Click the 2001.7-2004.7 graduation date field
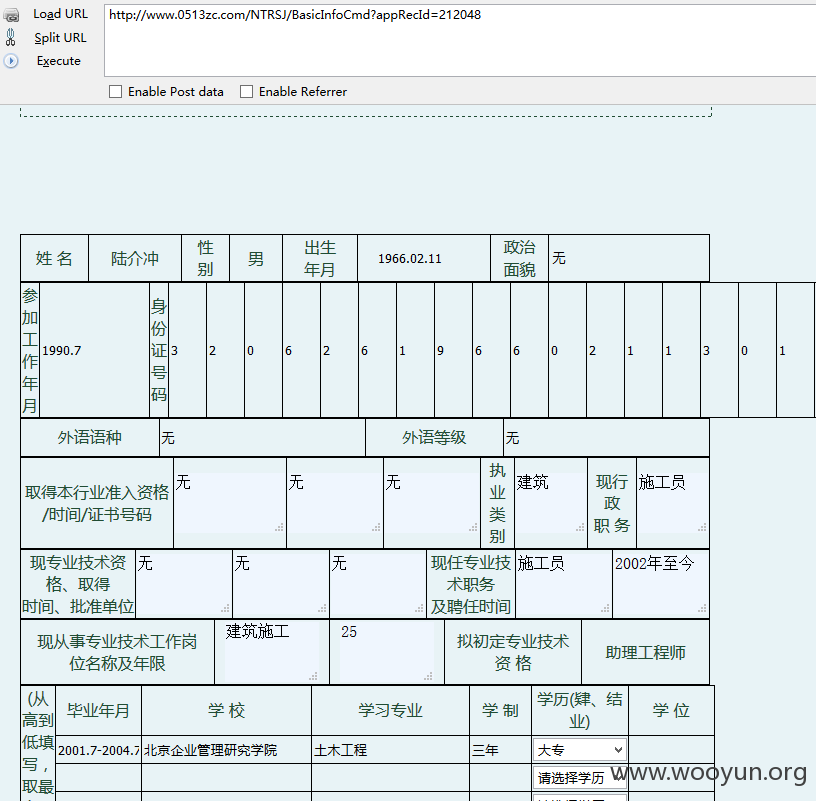 pos(98,750)
